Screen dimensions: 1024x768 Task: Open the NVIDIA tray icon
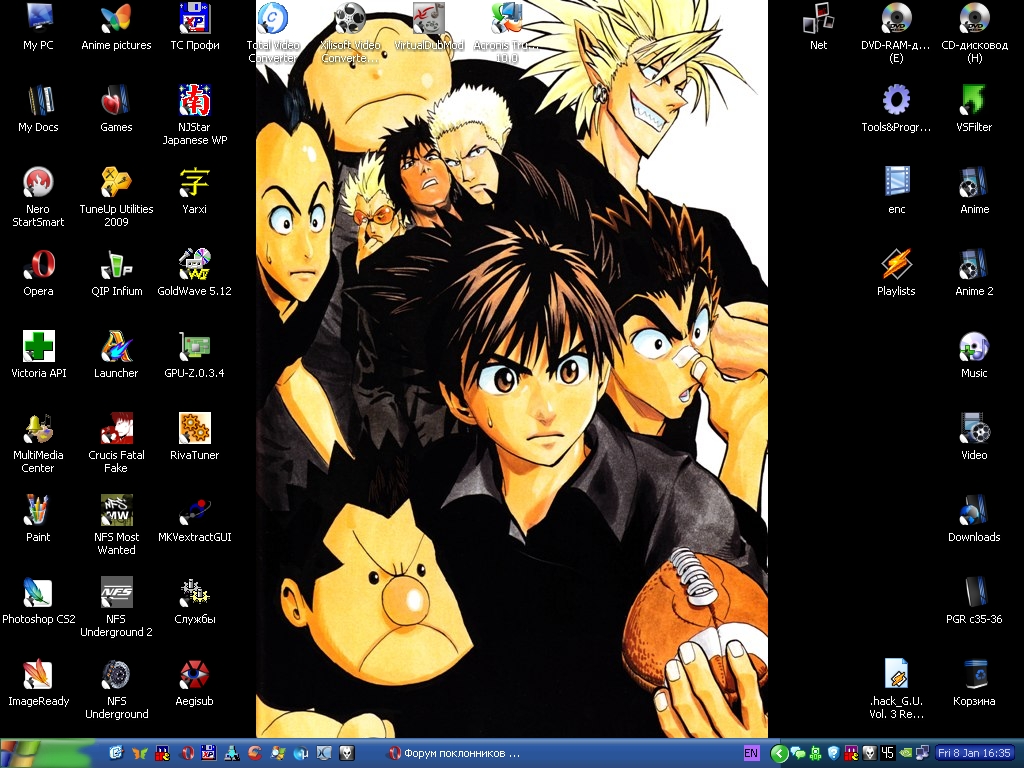point(905,754)
